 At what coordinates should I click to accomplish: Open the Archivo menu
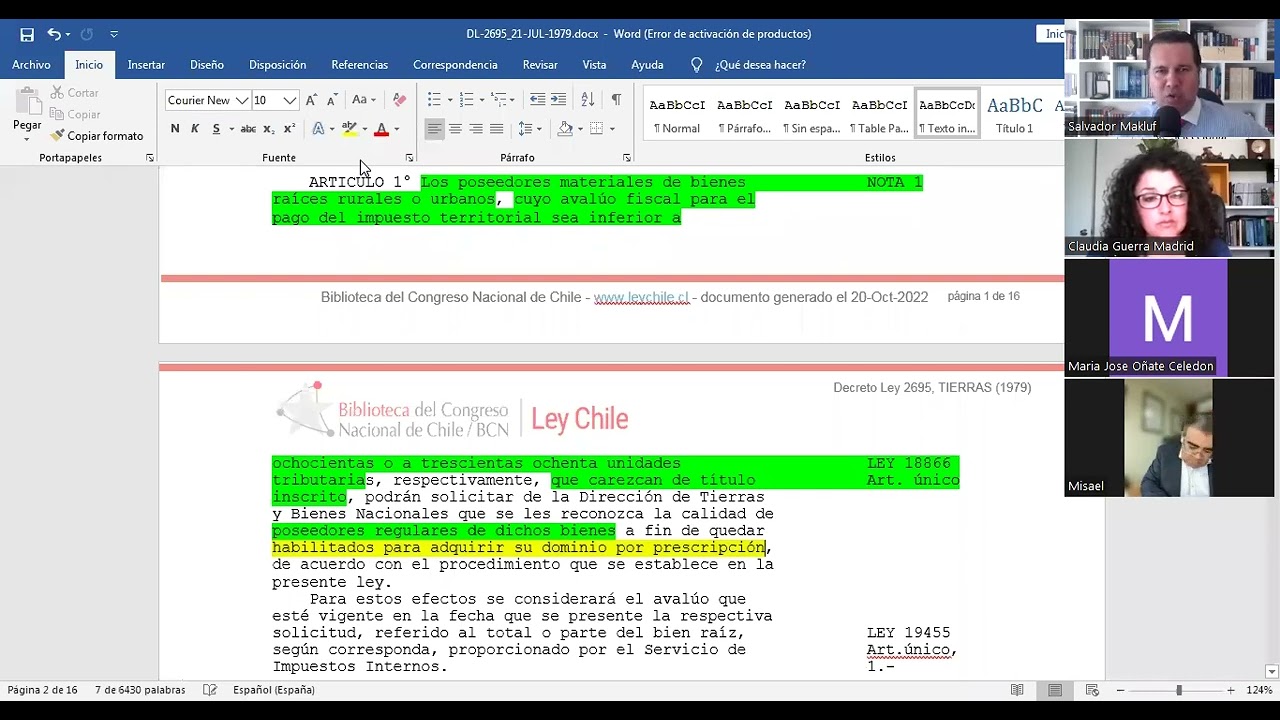pyautogui.click(x=31, y=65)
